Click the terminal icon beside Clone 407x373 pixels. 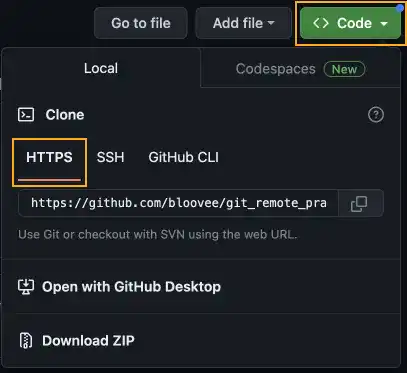[26, 115]
